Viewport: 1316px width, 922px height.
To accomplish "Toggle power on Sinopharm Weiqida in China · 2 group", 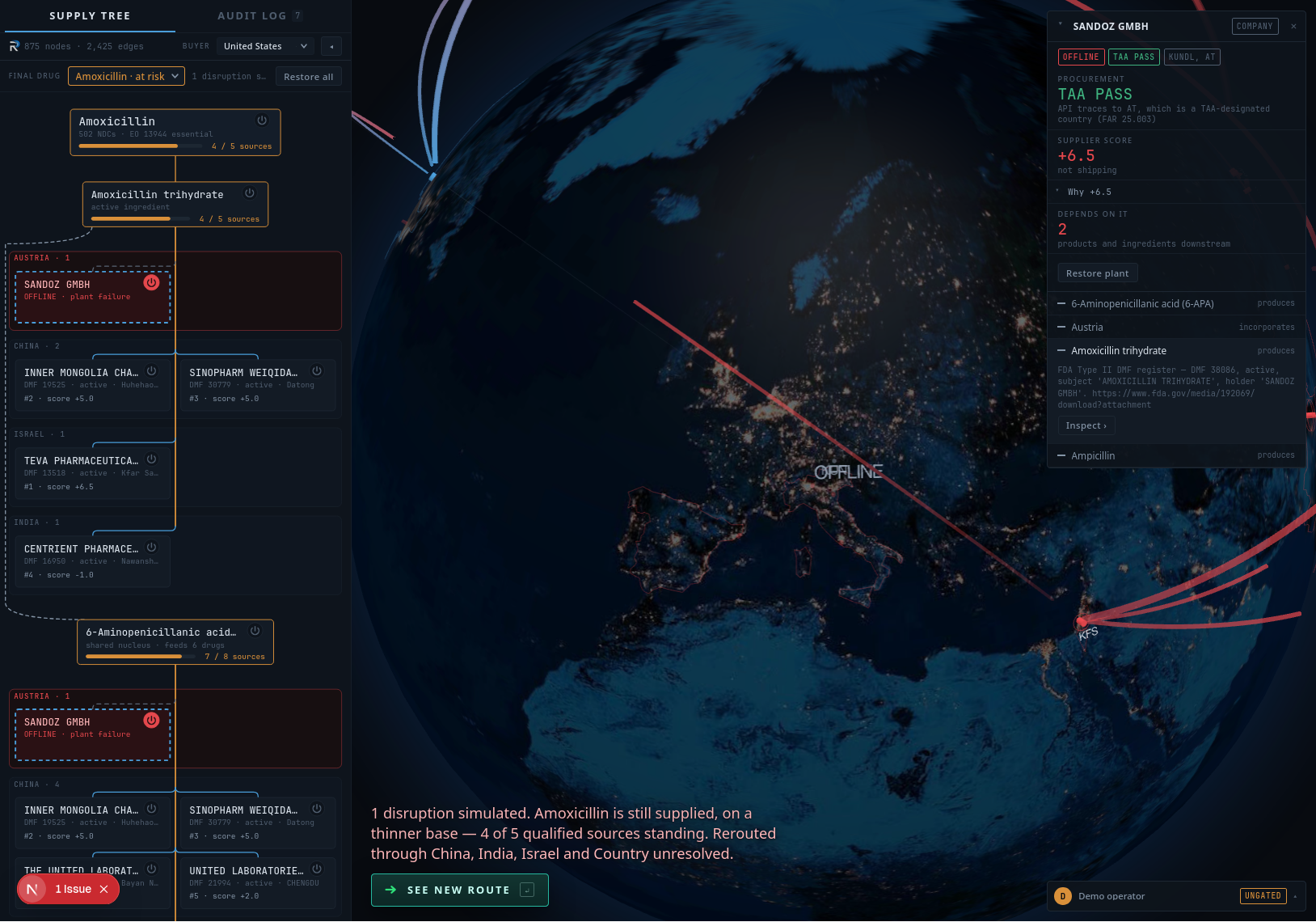I will pyautogui.click(x=317, y=371).
